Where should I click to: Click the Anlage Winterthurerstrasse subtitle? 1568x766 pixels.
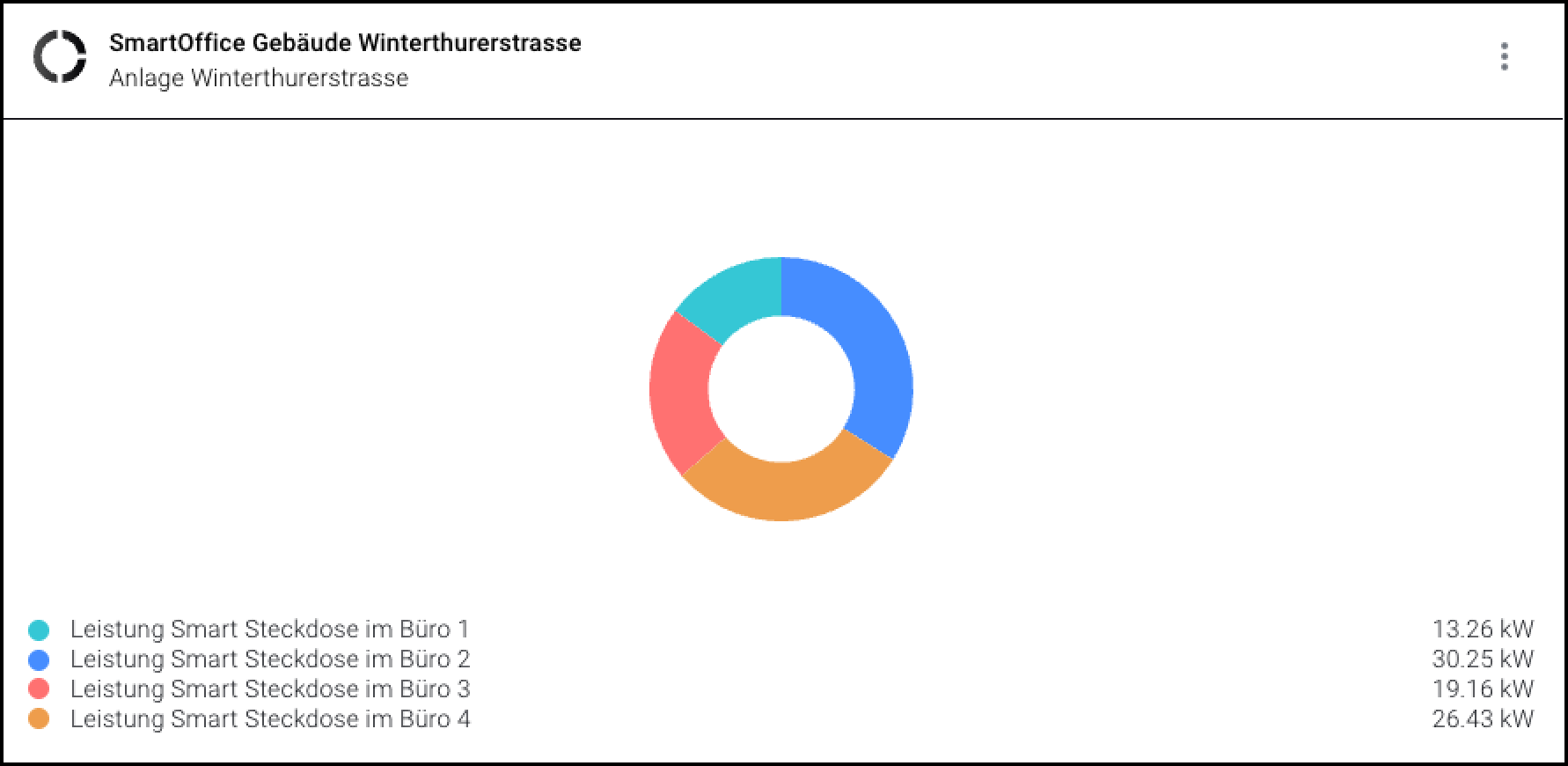click(259, 78)
